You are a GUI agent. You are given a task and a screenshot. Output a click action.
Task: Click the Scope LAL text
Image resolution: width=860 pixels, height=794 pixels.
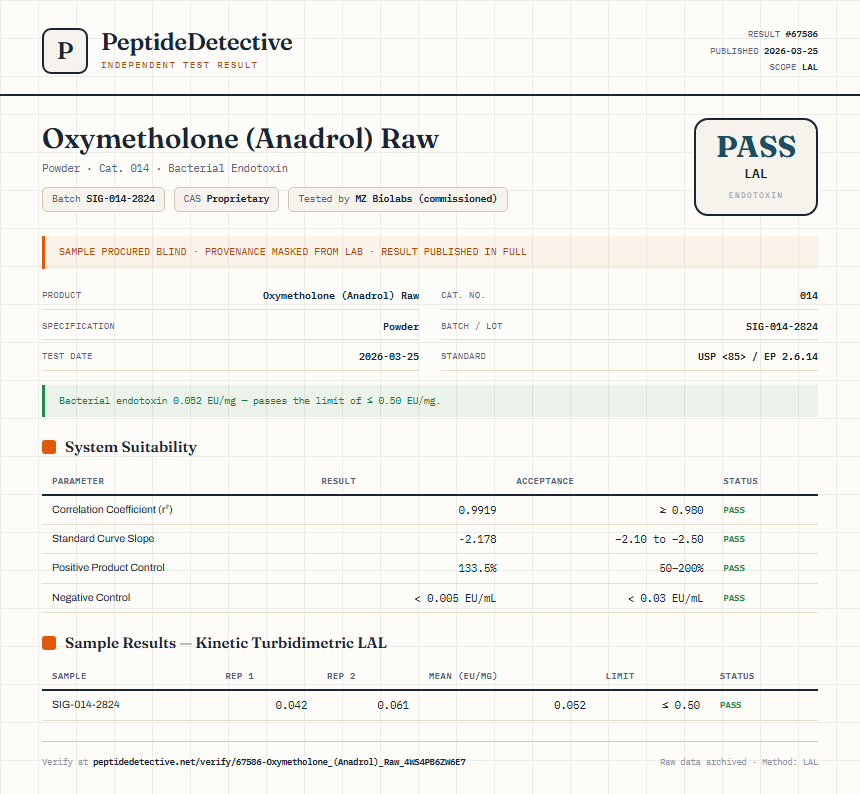[793, 67]
